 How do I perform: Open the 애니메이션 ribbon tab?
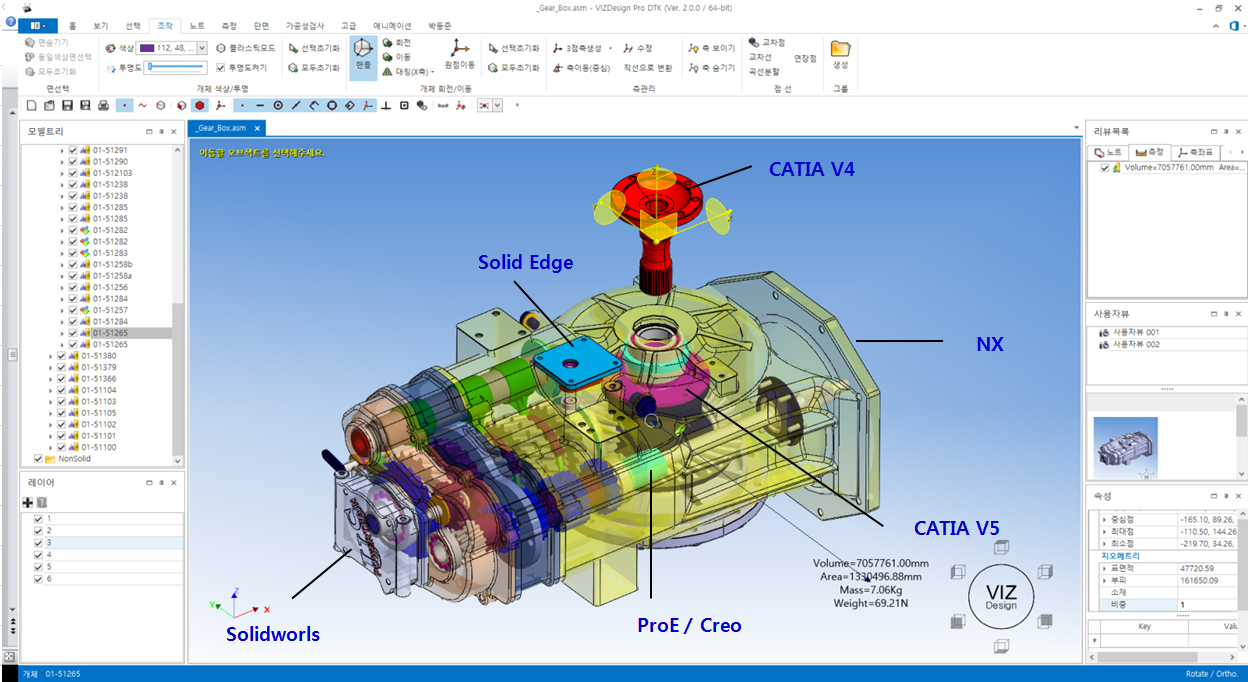point(392,25)
